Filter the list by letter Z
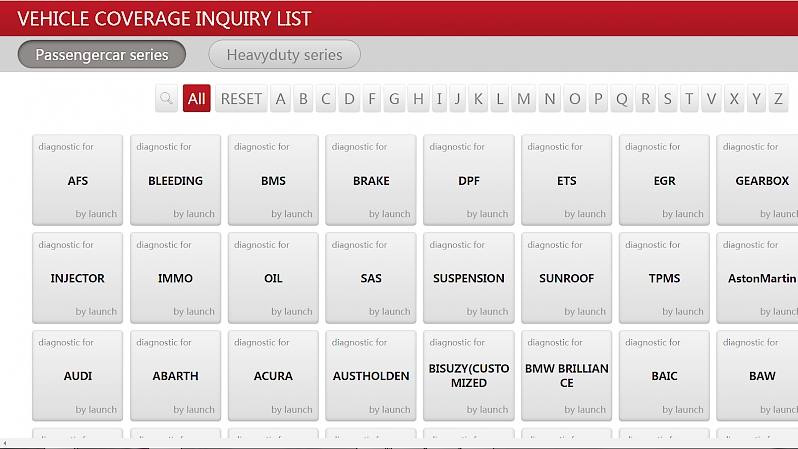Screen dimensions: 798x449 pos(778,98)
